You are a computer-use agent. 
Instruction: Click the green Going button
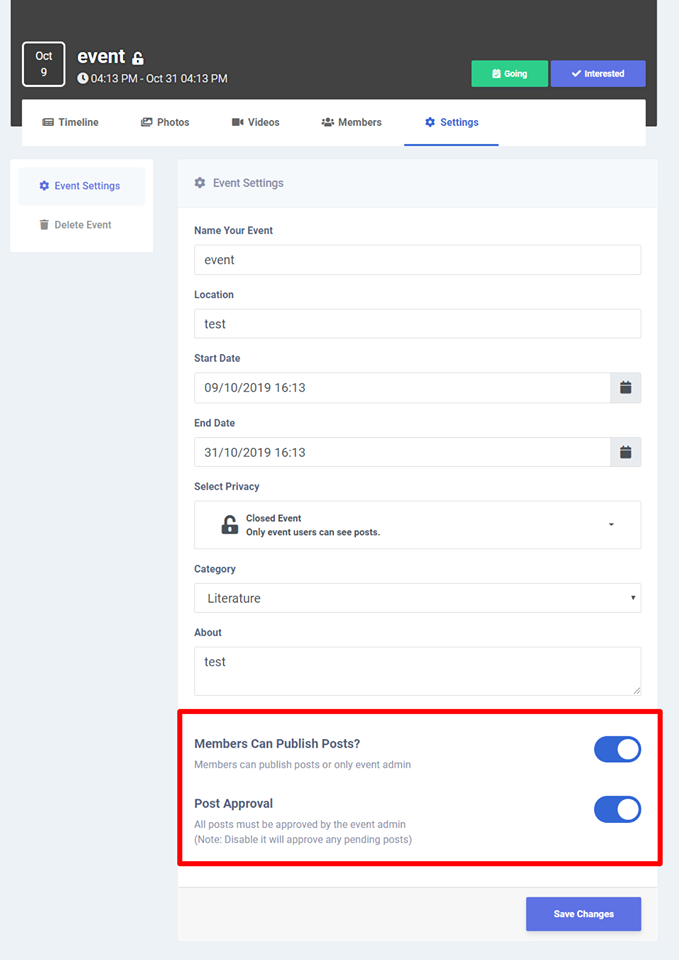(509, 73)
